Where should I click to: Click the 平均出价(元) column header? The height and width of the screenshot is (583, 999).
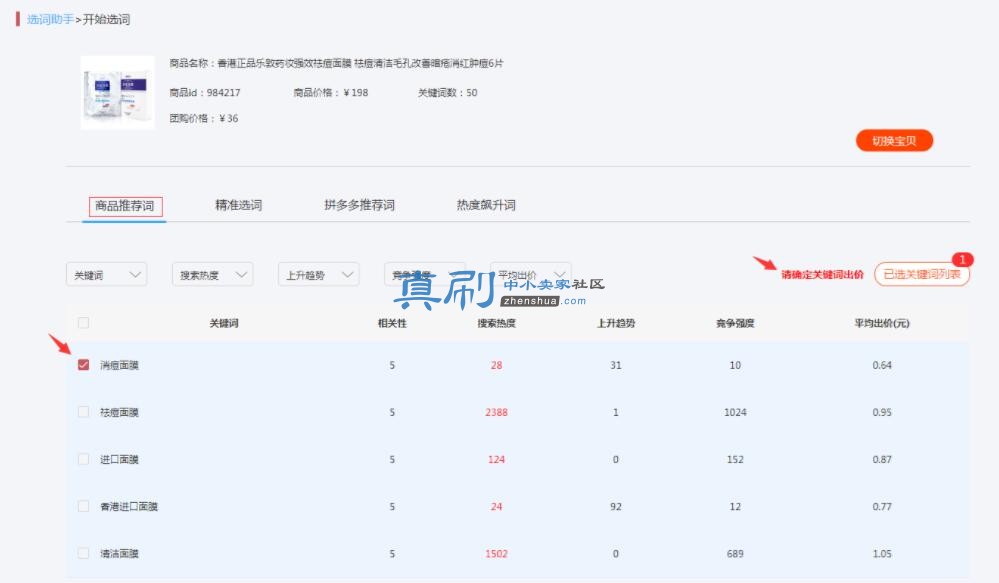pyautogui.click(x=882, y=324)
